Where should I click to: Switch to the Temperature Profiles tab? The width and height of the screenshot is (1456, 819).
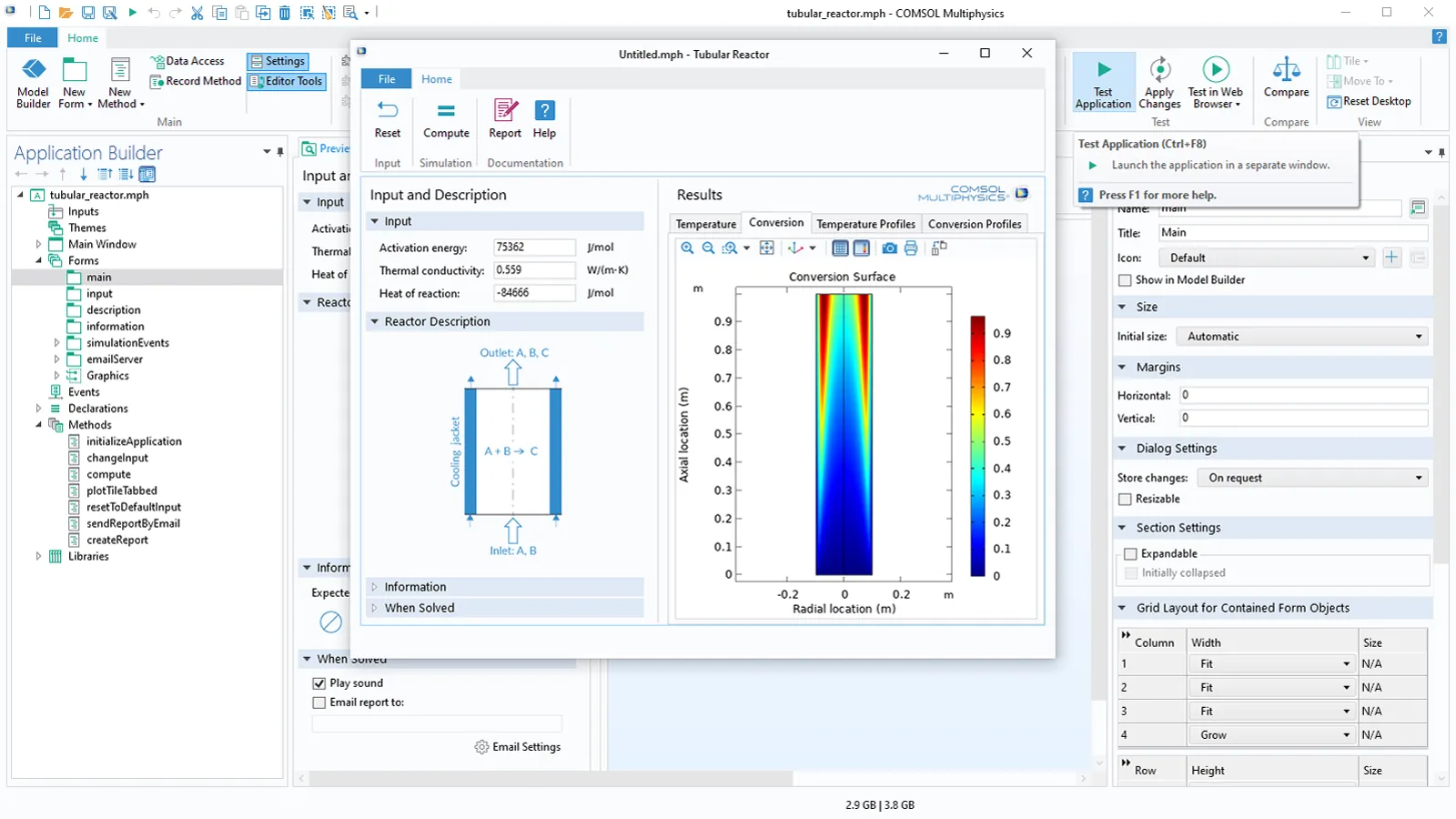(865, 224)
